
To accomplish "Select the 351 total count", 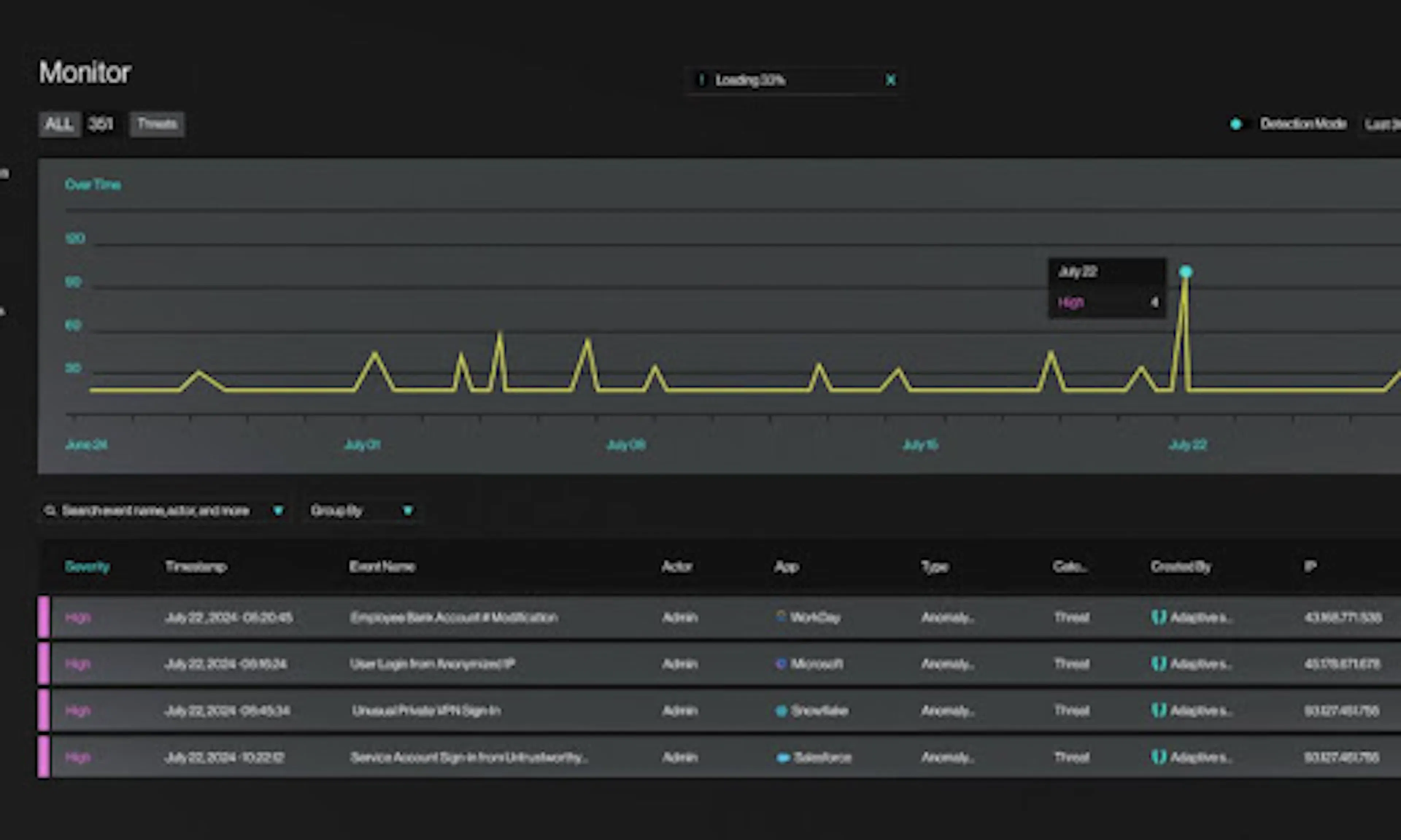I will click(101, 124).
